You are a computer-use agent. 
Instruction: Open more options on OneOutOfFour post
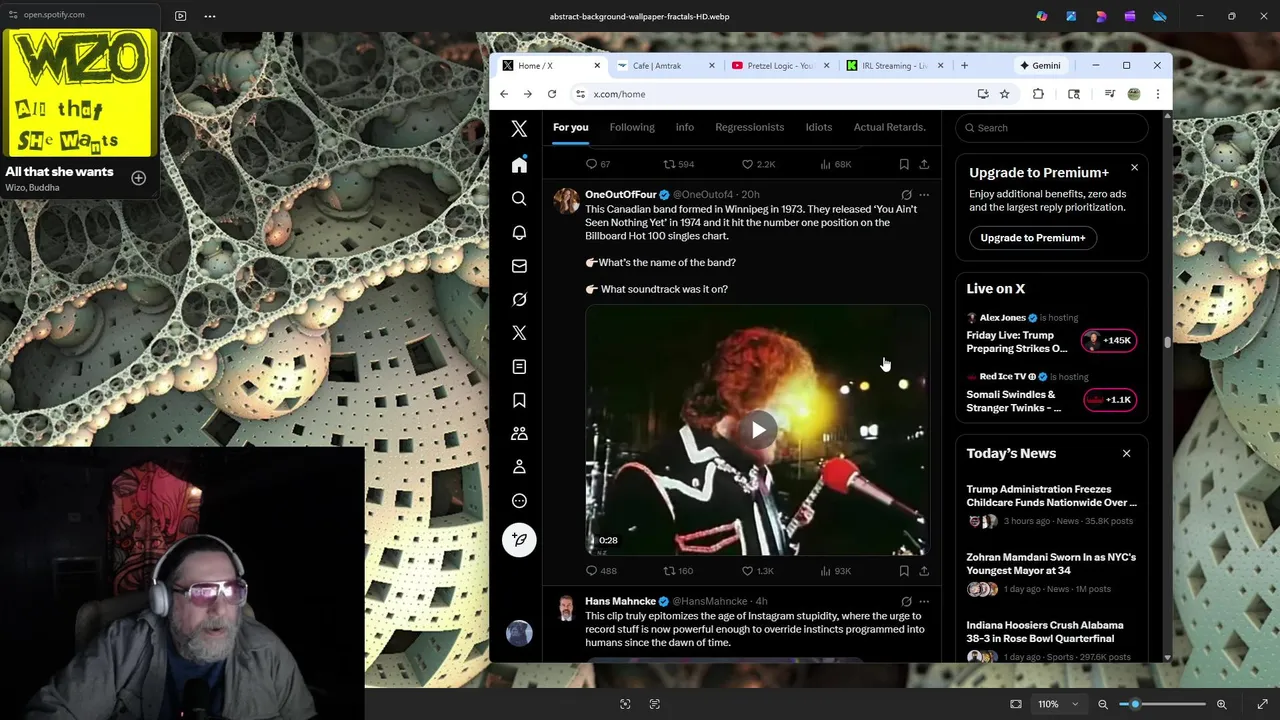[924, 195]
